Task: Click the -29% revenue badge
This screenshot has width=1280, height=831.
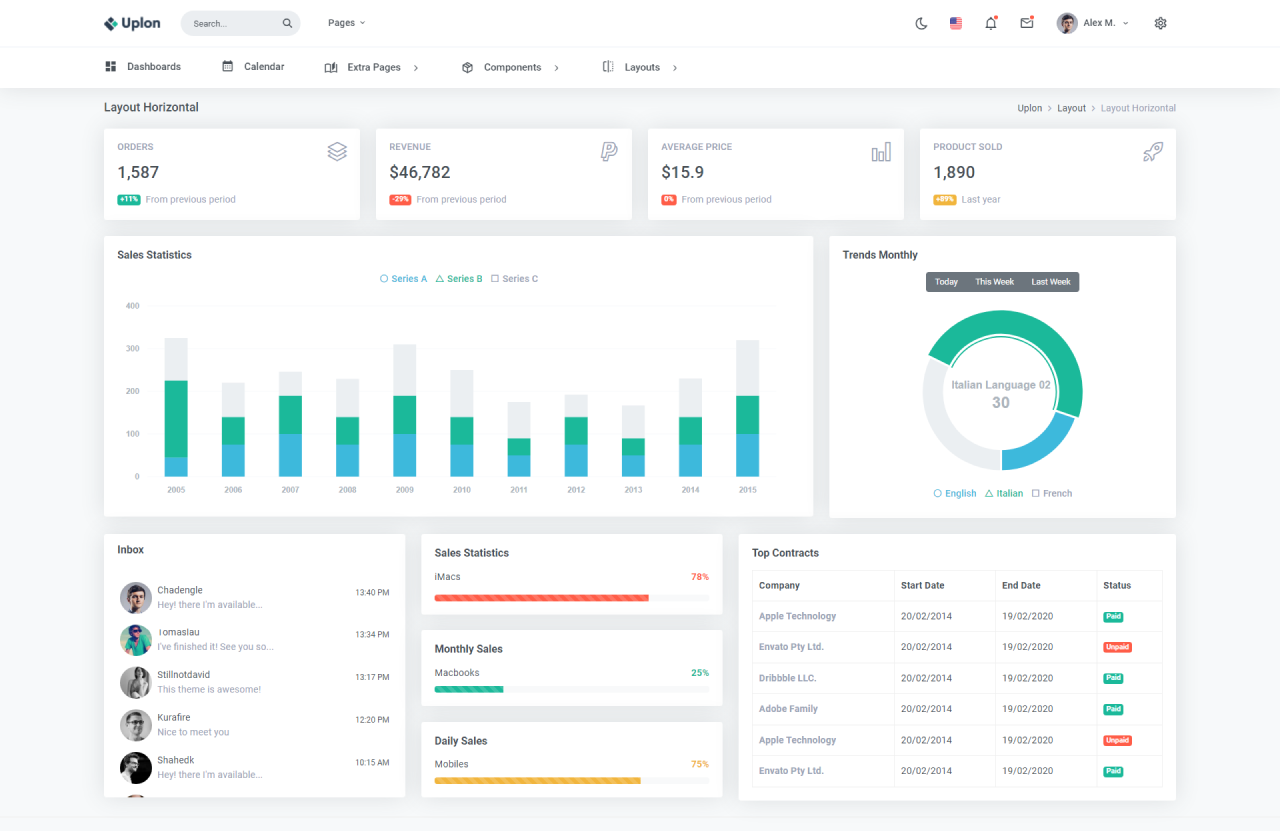Action: (400, 200)
